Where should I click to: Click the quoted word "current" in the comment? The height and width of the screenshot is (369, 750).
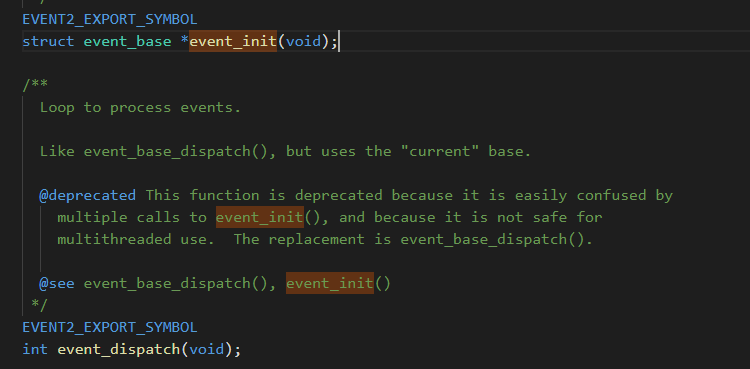point(440,151)
